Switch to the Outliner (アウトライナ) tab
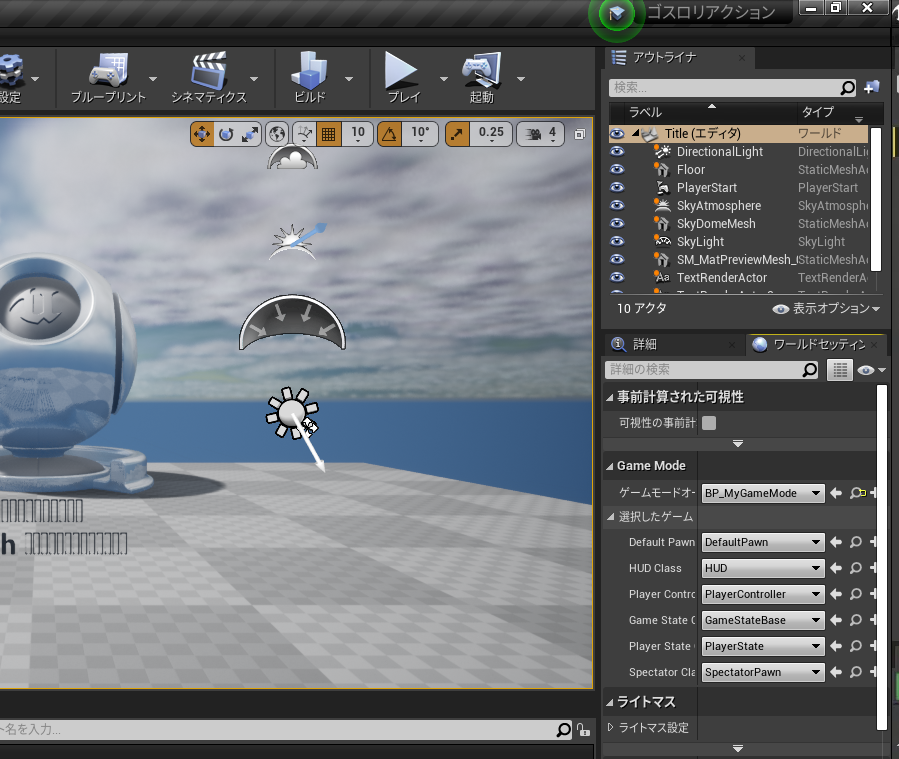This screenshot has width=899, height=759. coord(665,57)
